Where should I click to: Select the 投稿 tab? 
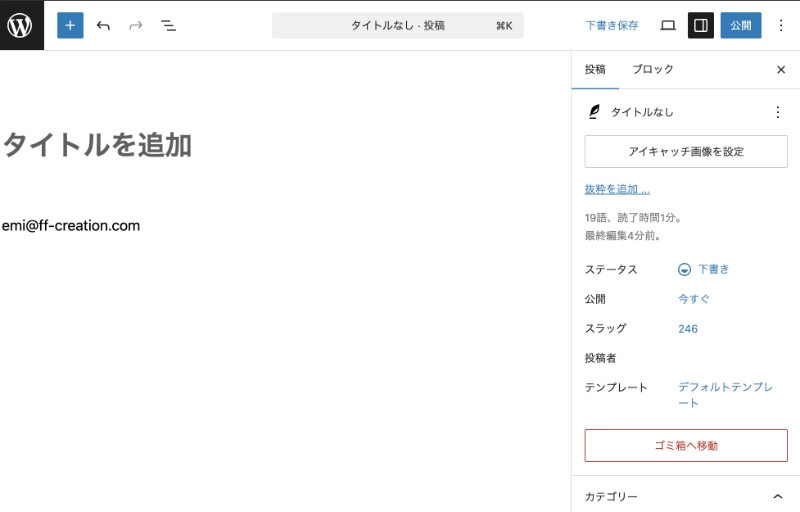point(595,70)
